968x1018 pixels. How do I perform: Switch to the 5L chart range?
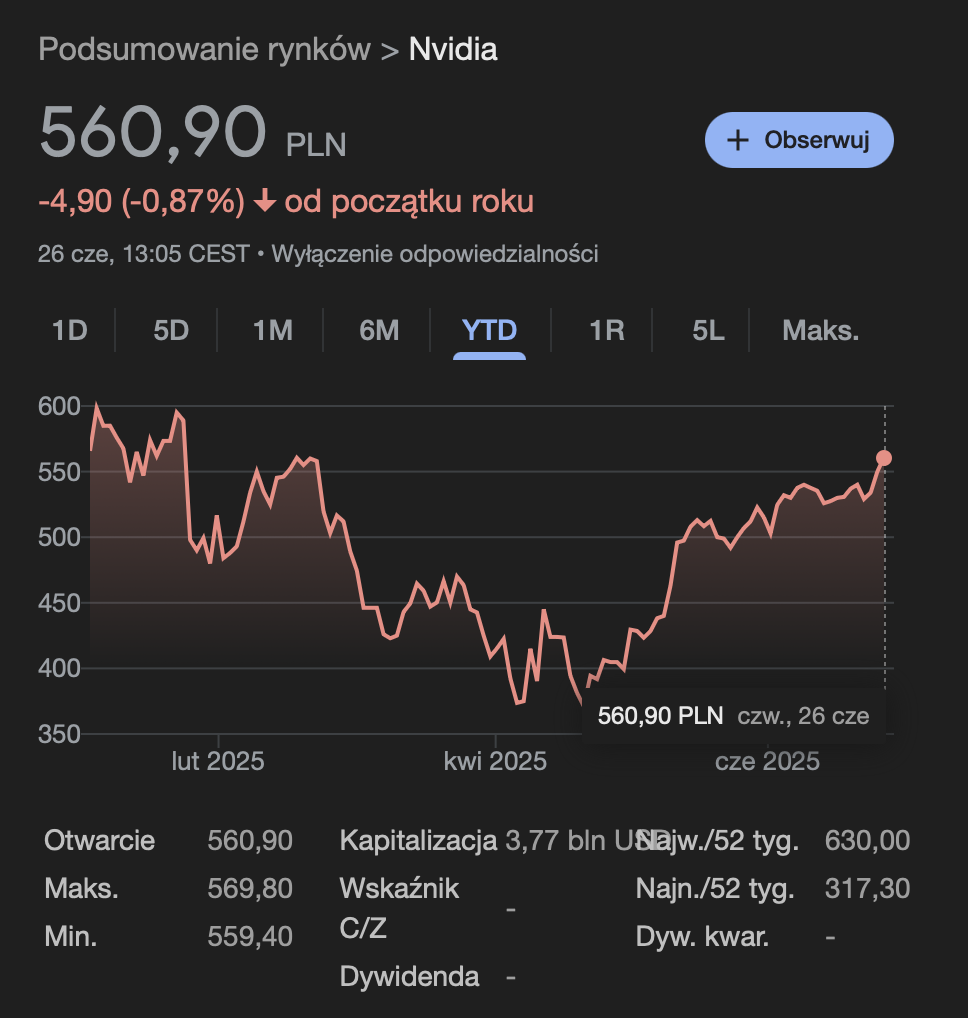[x=708, y=330]
